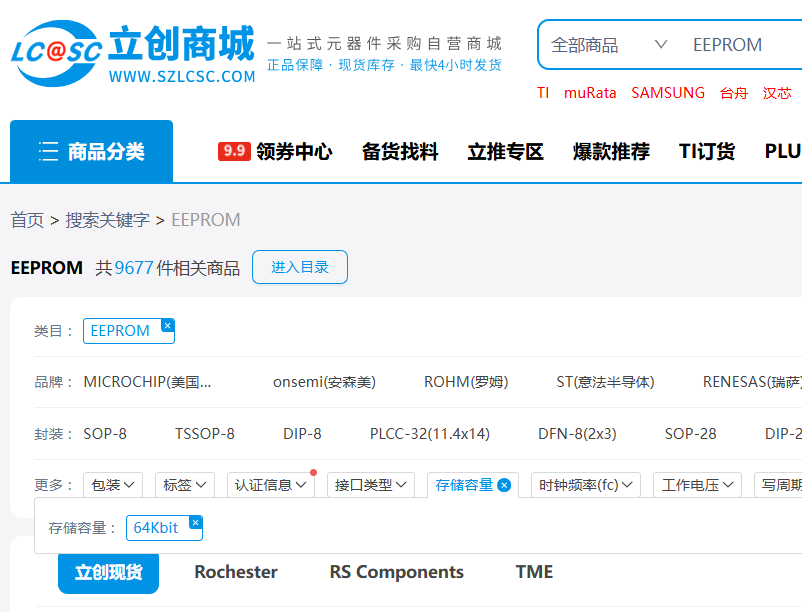Expand the 时钟频率(fc) filter dropdown

coord(586,485)
